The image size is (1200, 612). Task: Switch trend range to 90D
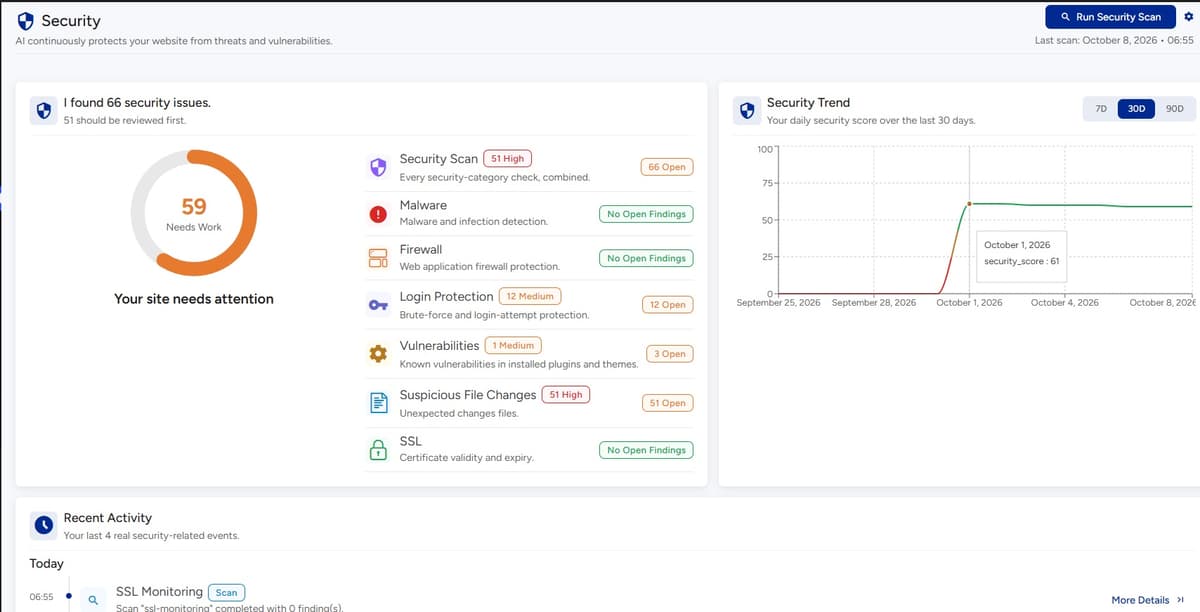point(1174,108)
